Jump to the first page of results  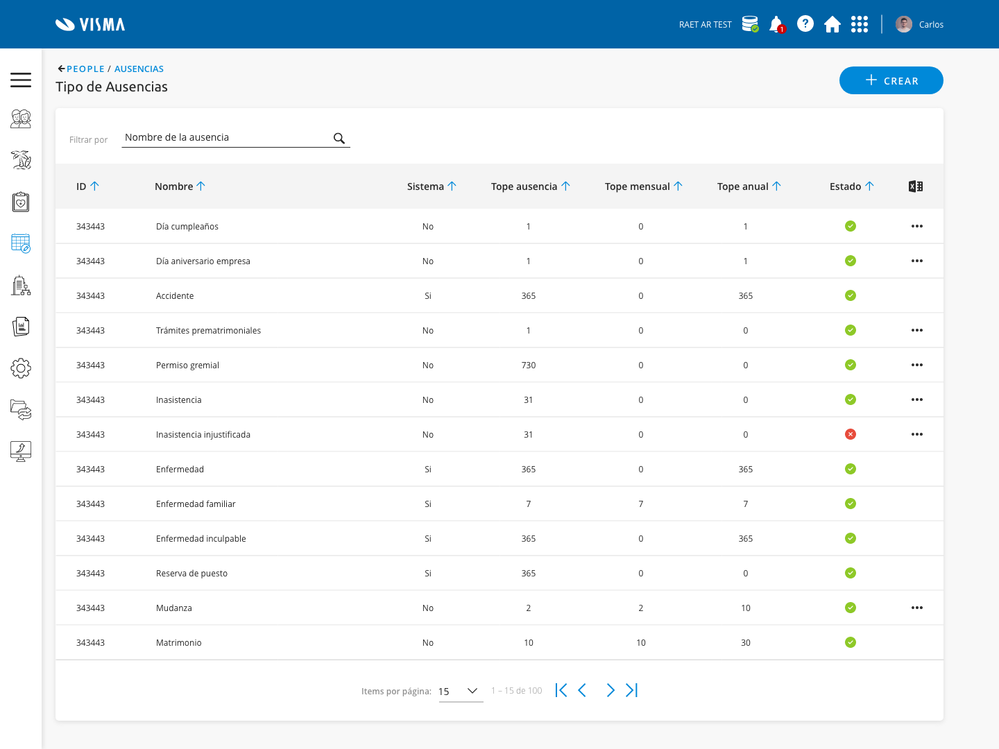561,690
